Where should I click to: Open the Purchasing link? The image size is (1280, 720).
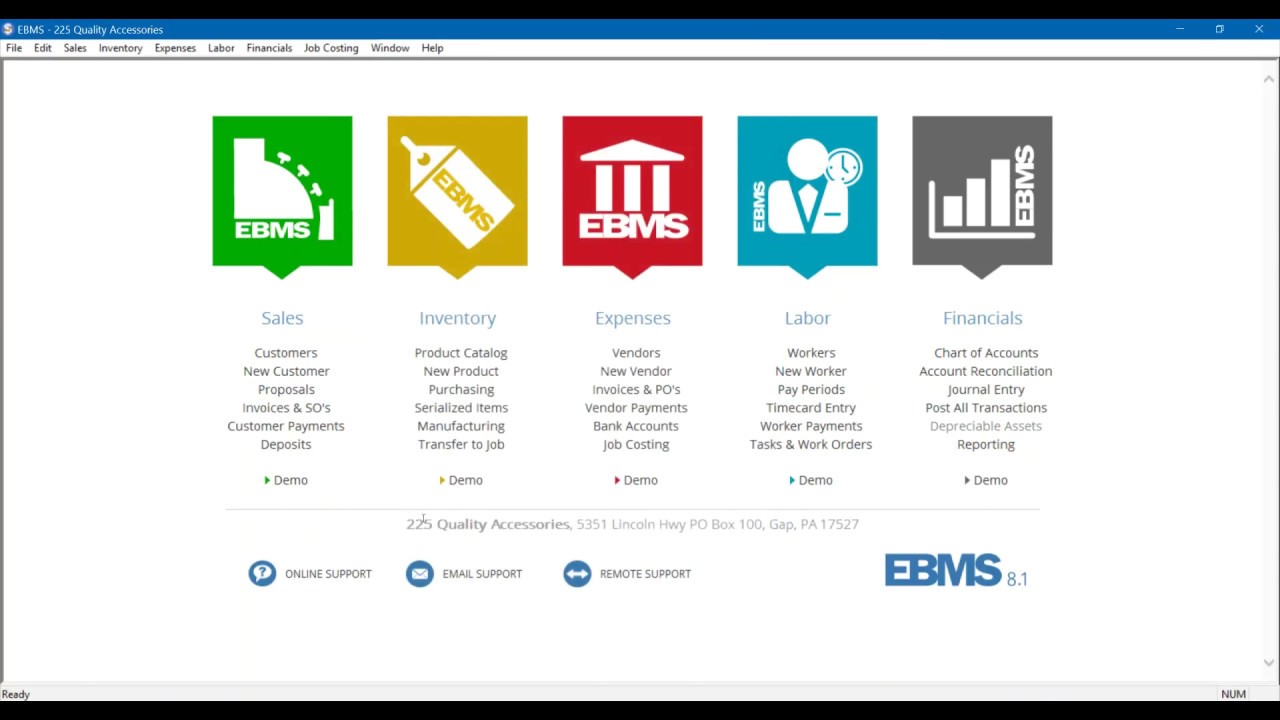pos(461,389)
